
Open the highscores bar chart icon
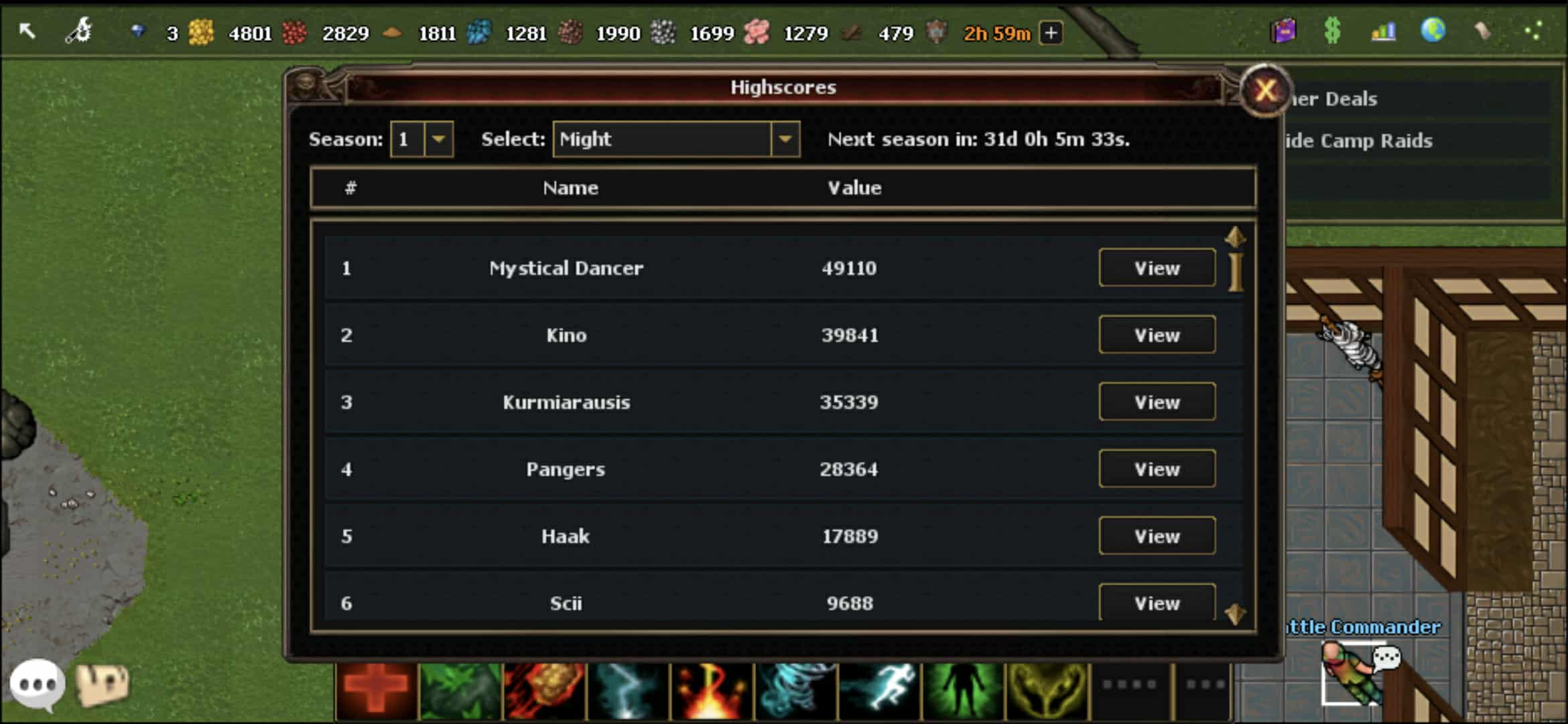pyautogui.click(x=1383, y=32)
